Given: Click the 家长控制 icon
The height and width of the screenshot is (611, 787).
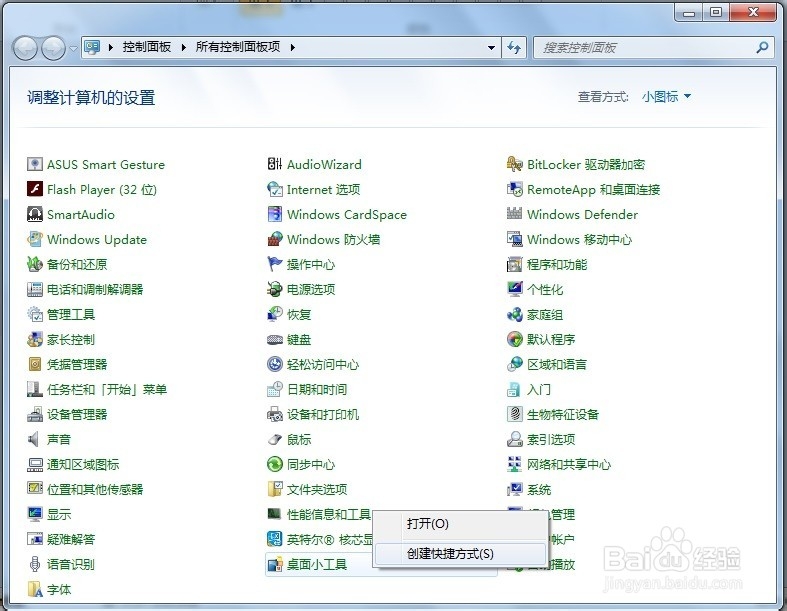Looking at the screenshot, I should point(35,339).
